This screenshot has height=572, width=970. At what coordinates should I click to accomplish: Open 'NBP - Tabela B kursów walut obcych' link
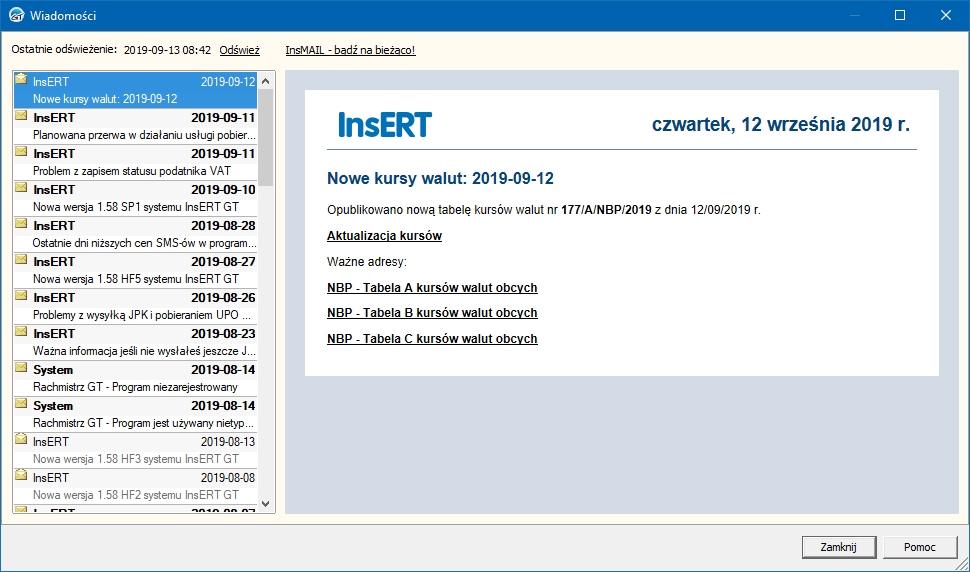pyautogui.click(x=432, y=313)
